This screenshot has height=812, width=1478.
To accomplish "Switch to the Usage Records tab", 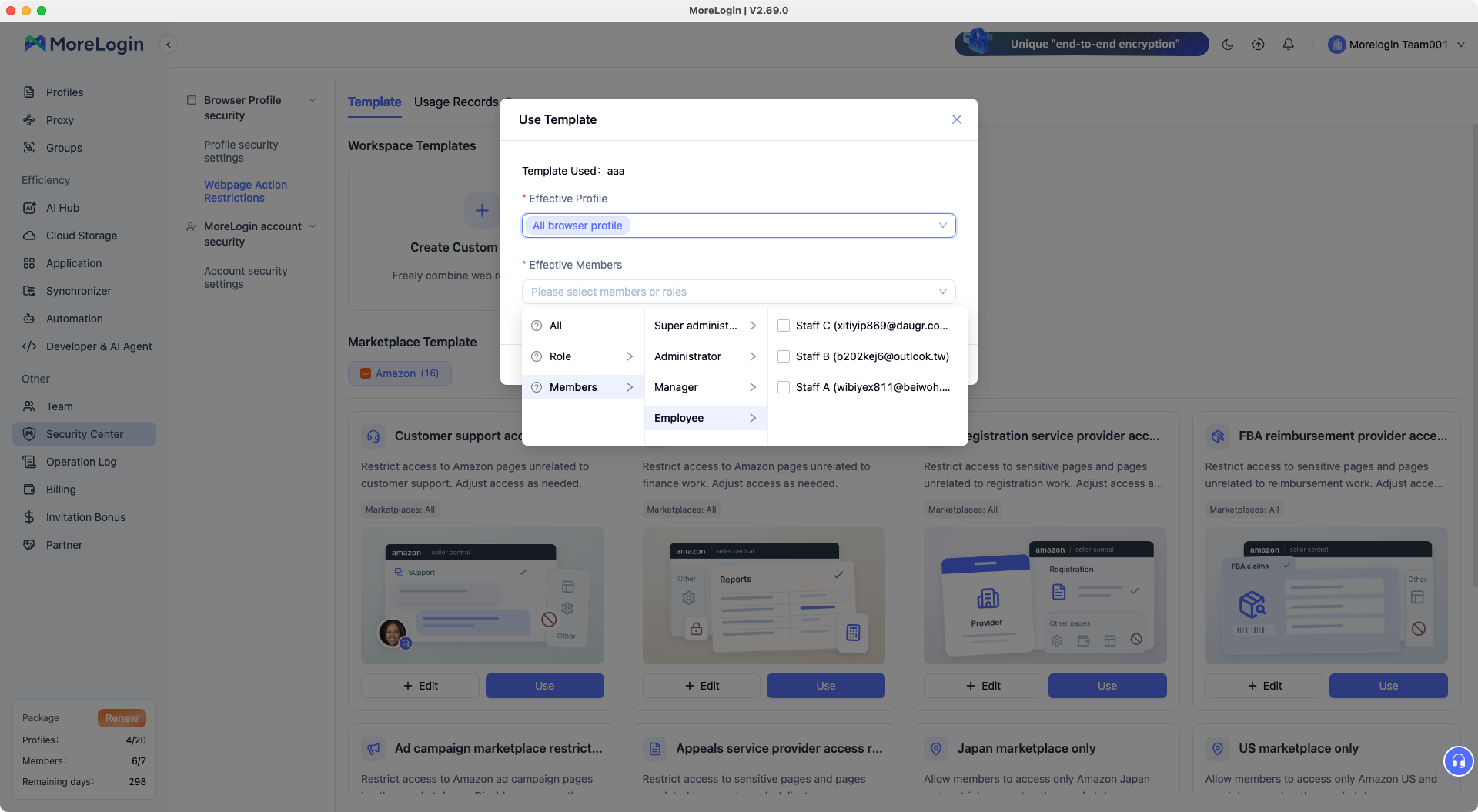I will click(456, 102).
